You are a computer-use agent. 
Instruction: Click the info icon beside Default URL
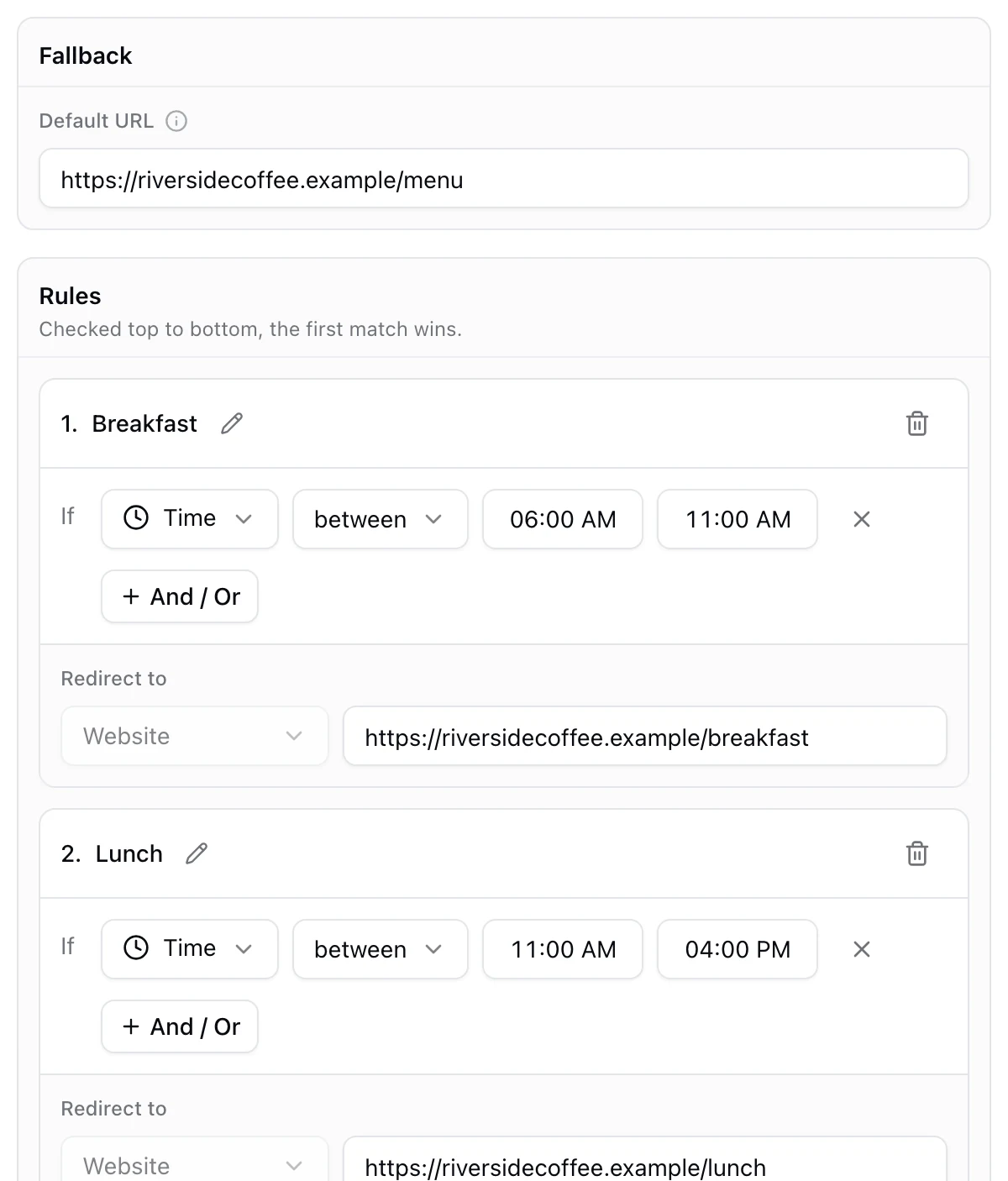[176, 121]
